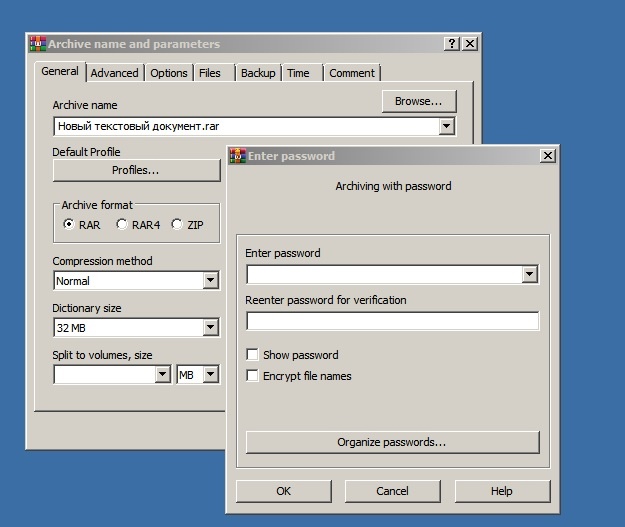Viewport: 625px width, 527px height.
Task: Click the Browse... button
Action: [419, 101]
